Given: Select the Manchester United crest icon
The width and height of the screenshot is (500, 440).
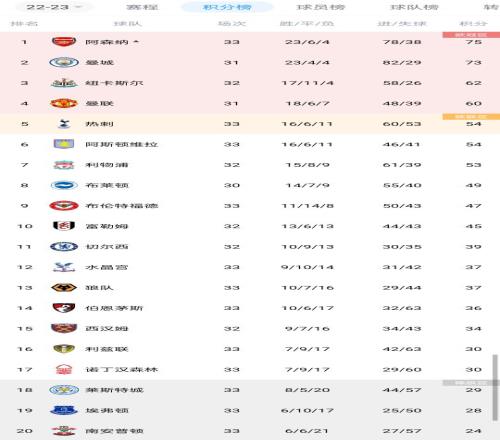Looking at the screenshot, I should 64,103.
